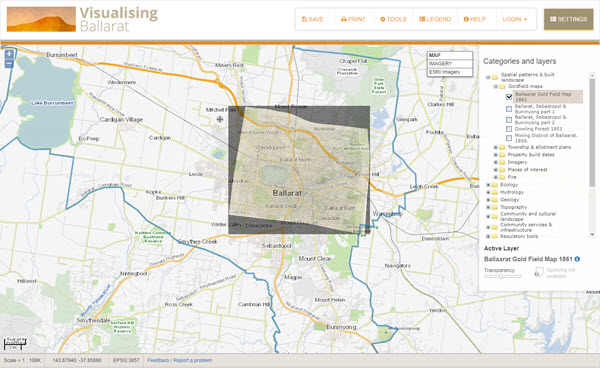Expand the Hydrology category
The height and width of the screenshot is (375, 600).
488,192
